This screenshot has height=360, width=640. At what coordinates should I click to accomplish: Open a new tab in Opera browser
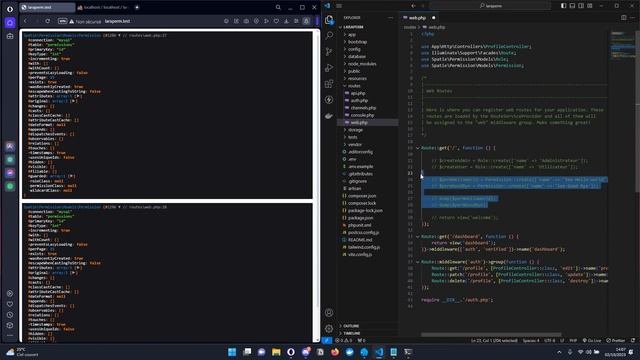[x=137, y=7]
